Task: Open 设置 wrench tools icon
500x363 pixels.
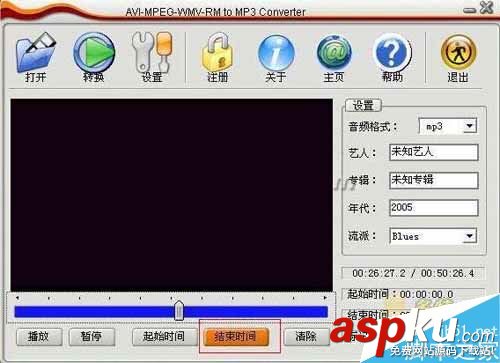Action: coord(152,57)
